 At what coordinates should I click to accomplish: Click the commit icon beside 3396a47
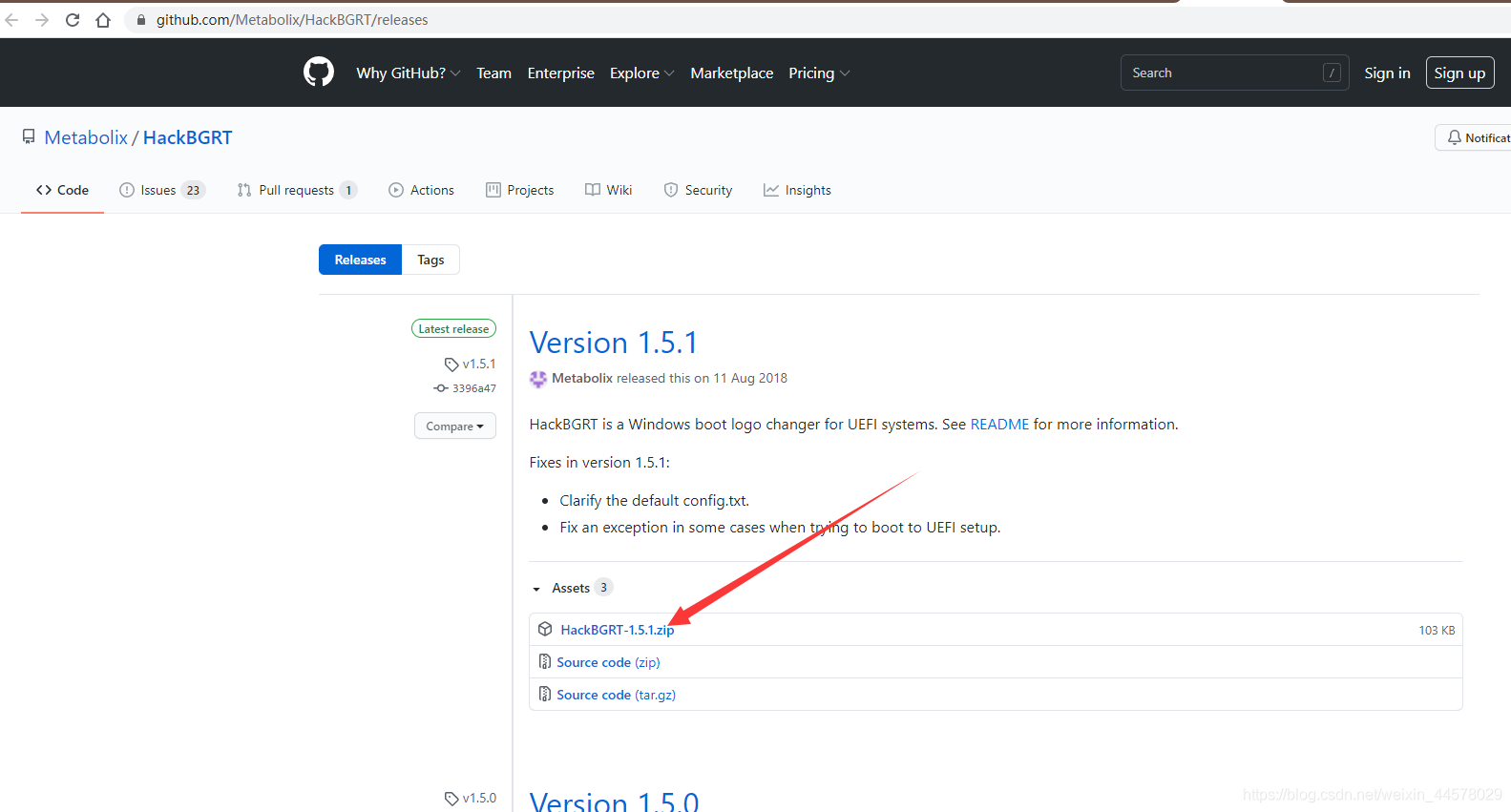[441, 388]
